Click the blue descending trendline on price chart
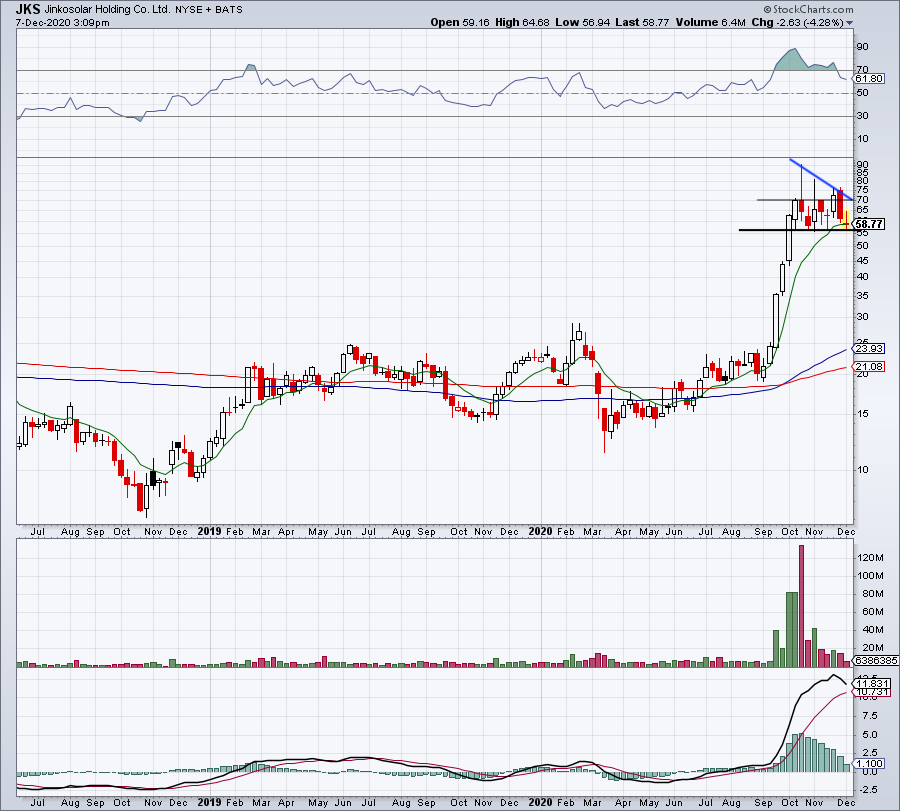This screenshot has width=900, height=811. [821, 179]
